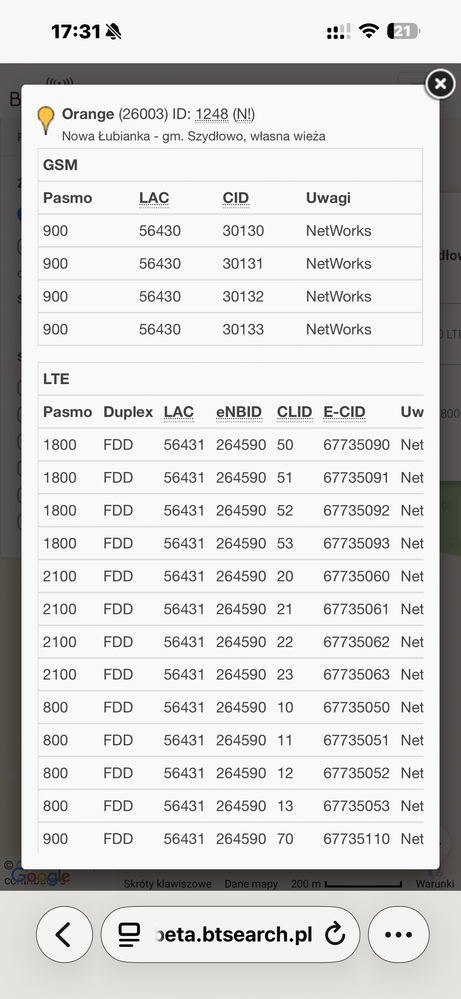
Task: Tap the beta.btsearch.pl address field
Action: pyautogui.click(x=230, y=934)
